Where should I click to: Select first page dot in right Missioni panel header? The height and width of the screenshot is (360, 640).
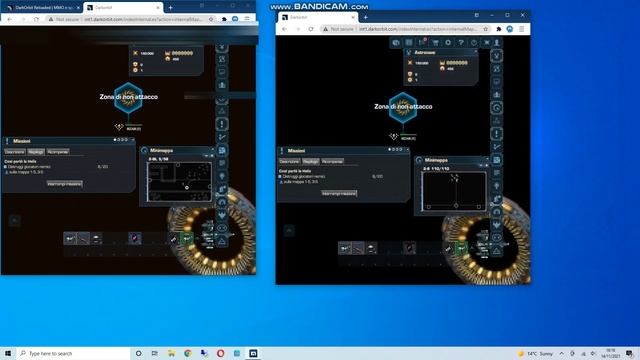tap(390, 150)
